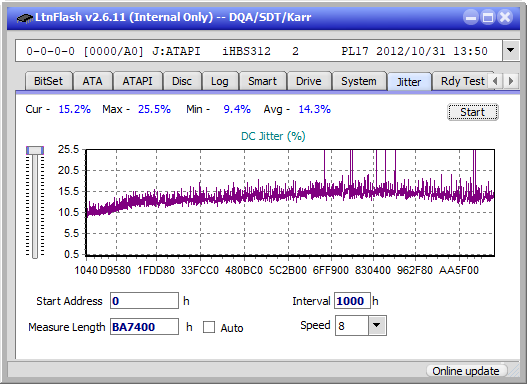Click the LtnFlash chip icon in title bar
This screenshot has height=384, width=527.
(x=25, y=17)
